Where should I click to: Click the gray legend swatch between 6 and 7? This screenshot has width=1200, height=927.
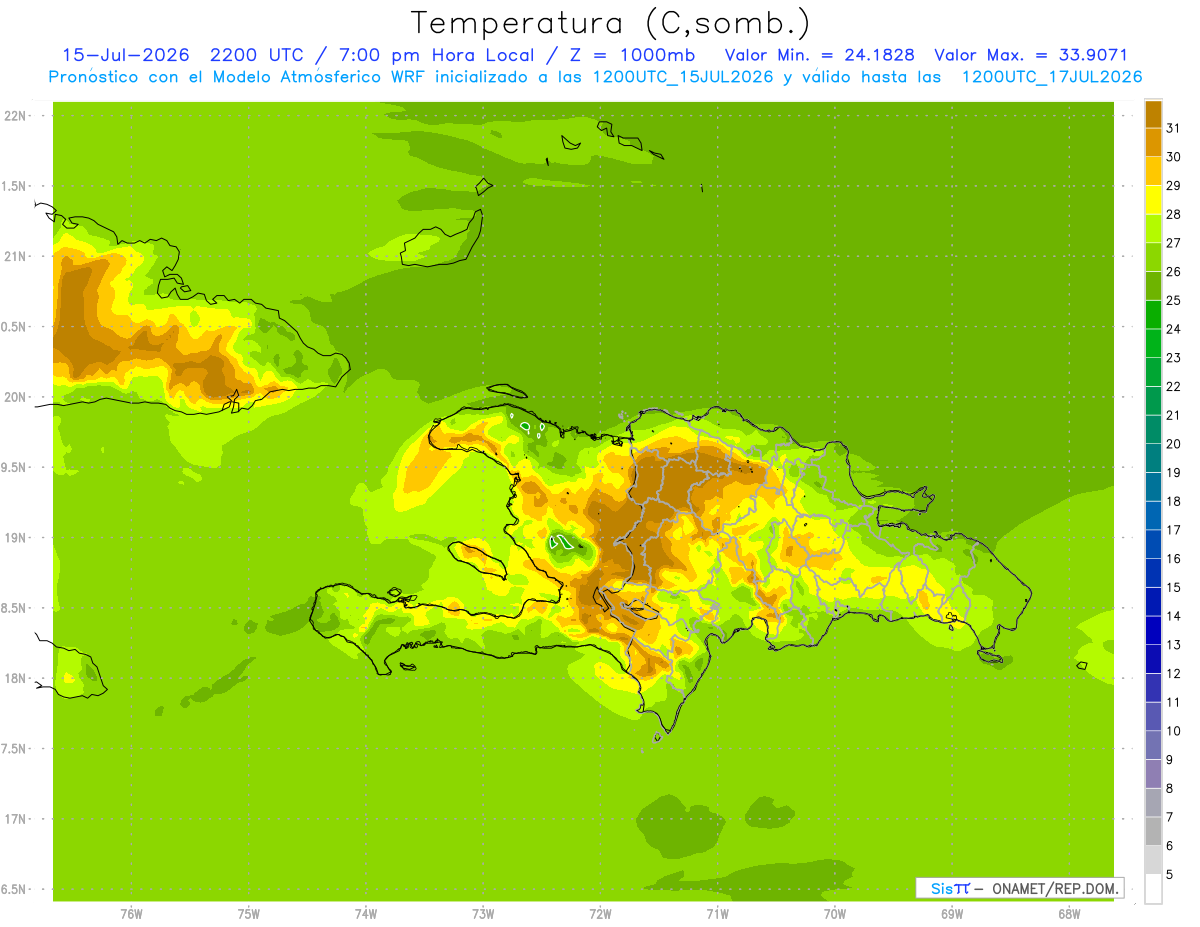point(1153,831)
